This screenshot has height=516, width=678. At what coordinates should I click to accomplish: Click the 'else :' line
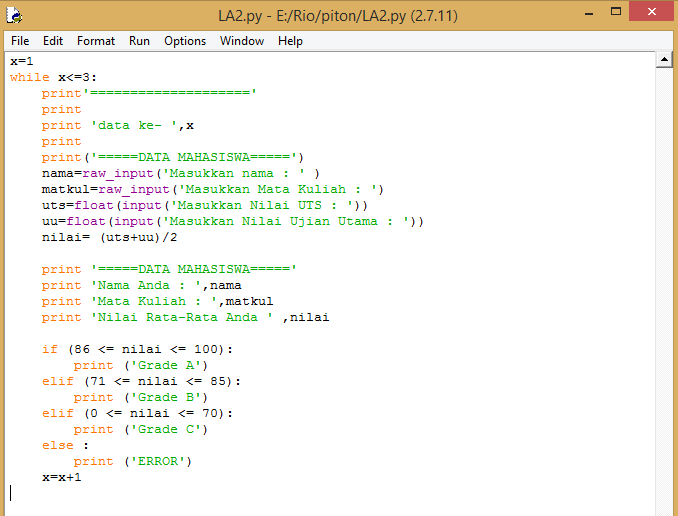click(x=65, y=445)
